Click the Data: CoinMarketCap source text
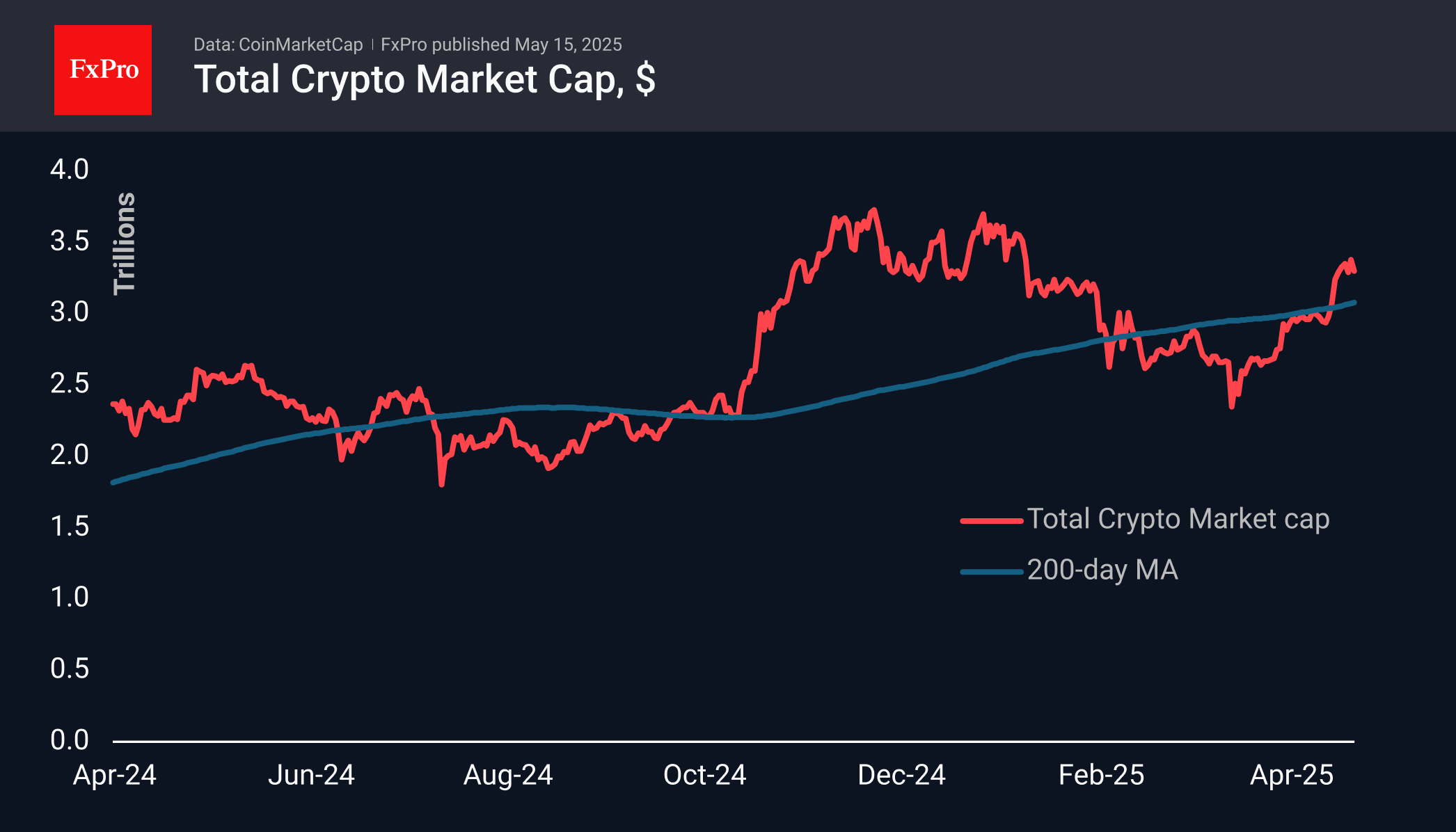1456x832 pixels. [x=278, y=45]
